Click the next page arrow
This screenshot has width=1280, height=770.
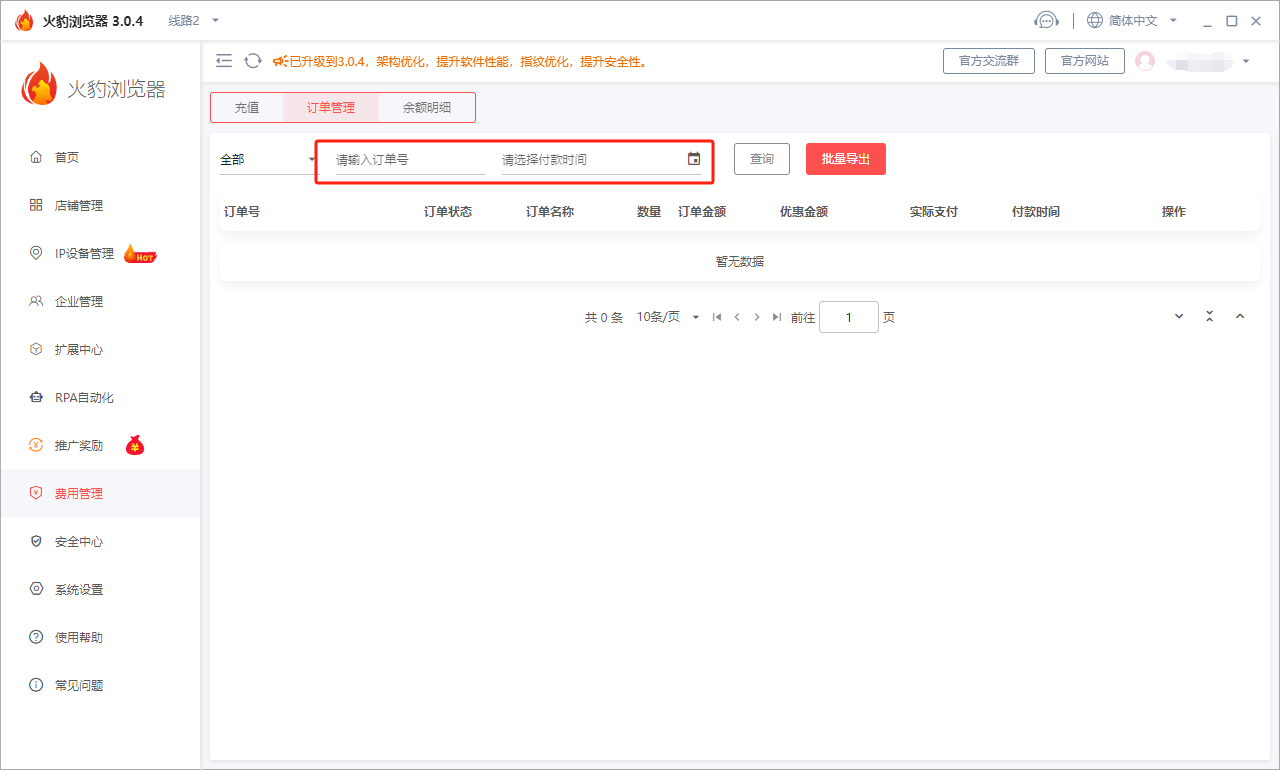click(757, 317)
